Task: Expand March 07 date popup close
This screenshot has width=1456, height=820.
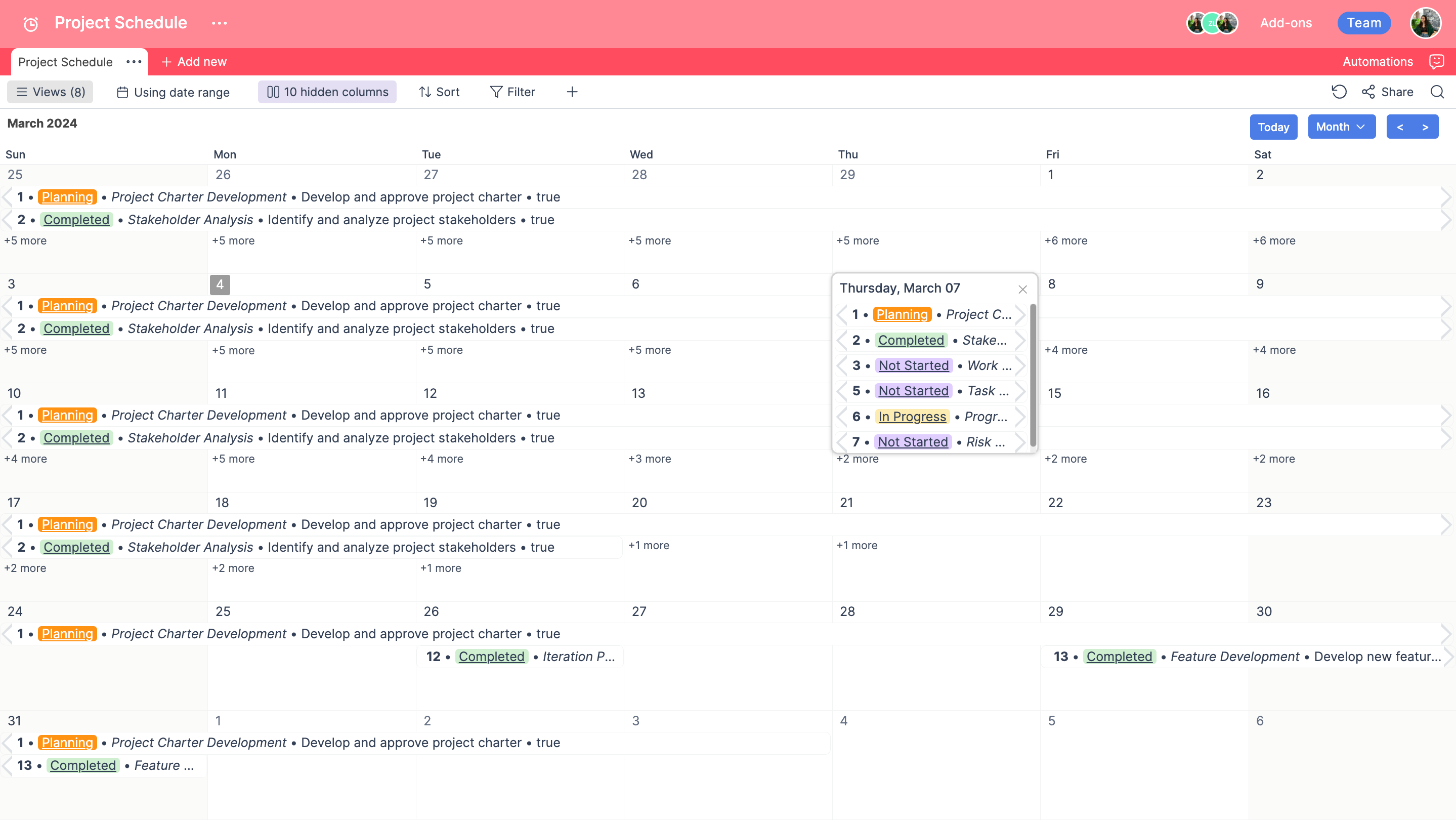Action: pyautogui.click(x=1022, y=290)
